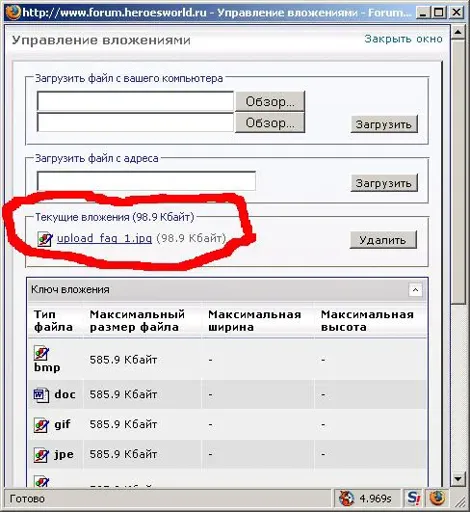Open the upload_faq_1.jpg attachment link
Screen dimensions: 470x512
[x=104, y=239]
